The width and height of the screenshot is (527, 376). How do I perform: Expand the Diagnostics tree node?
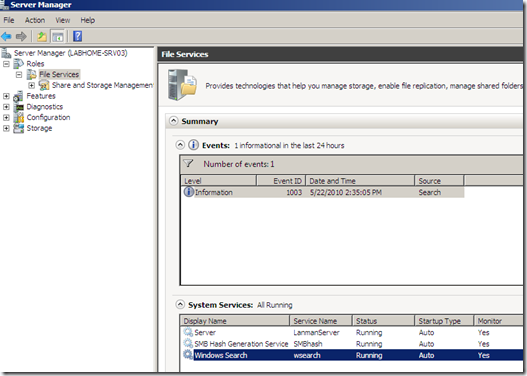(6, 107)
